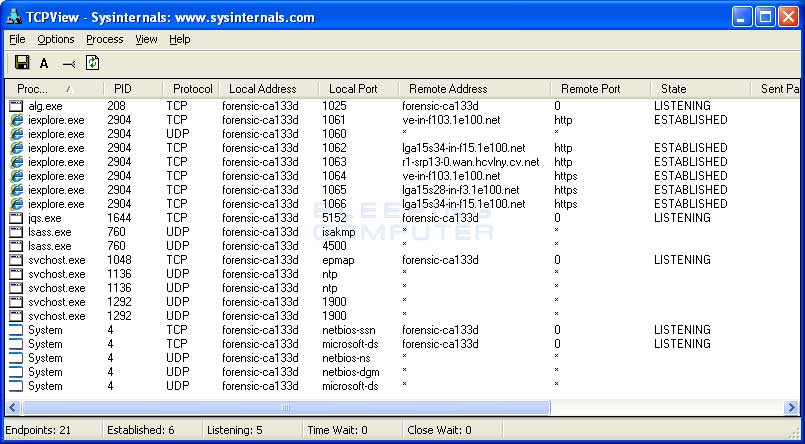805x444 pixels.
Task: Sort by the Remote Port column header
Action: (x=600, y=89)
